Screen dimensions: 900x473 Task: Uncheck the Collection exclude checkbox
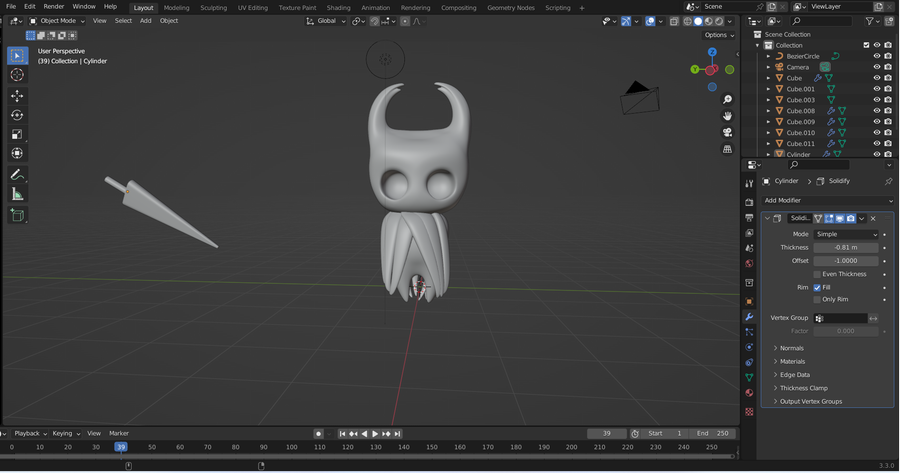(866, 45)
